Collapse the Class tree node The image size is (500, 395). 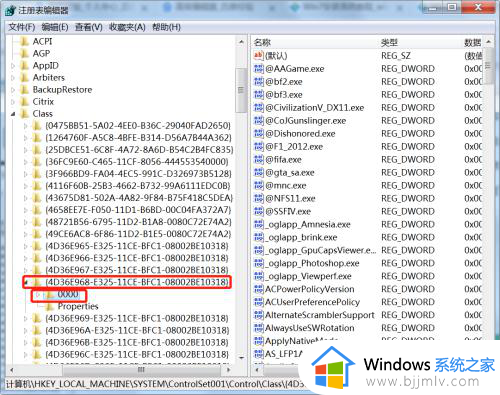click(x=13, y=114)
